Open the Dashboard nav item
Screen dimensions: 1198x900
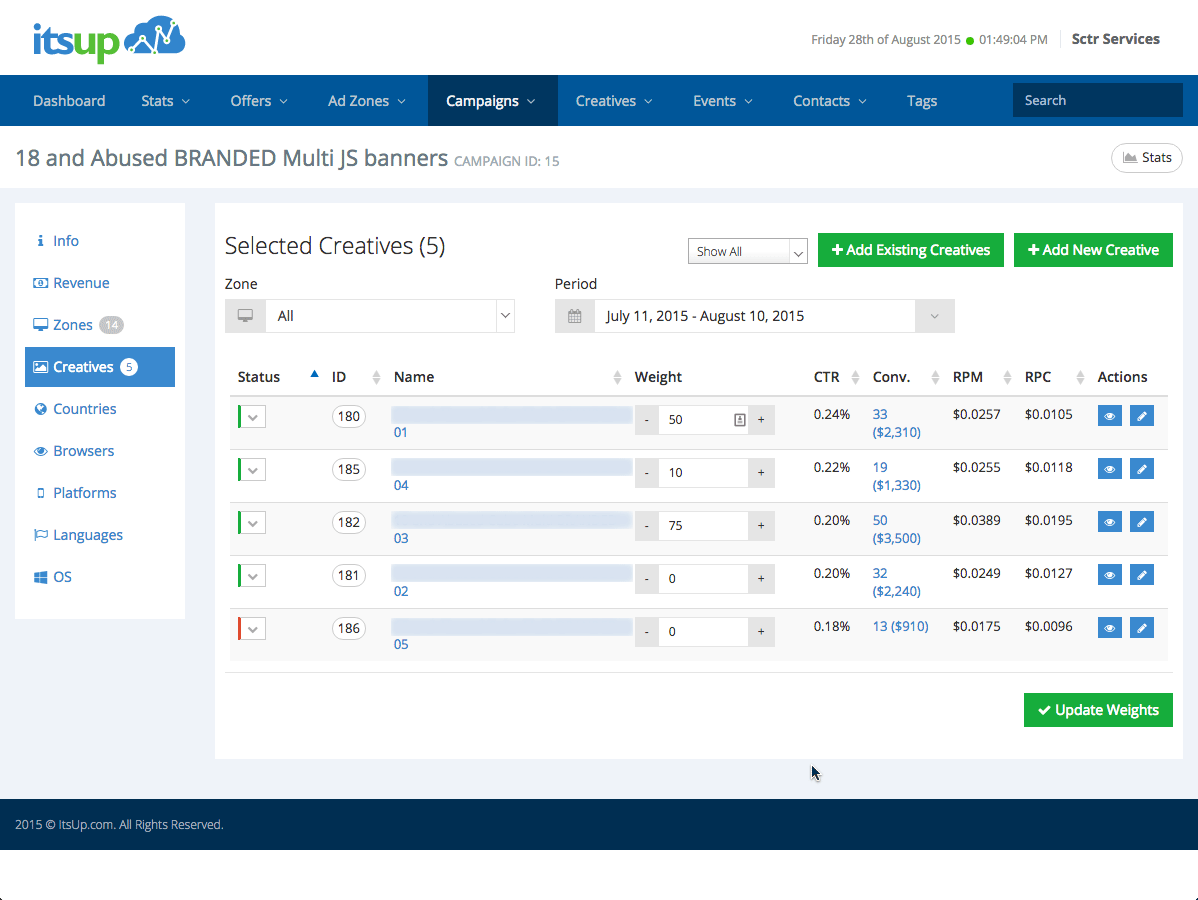(69, 101)
